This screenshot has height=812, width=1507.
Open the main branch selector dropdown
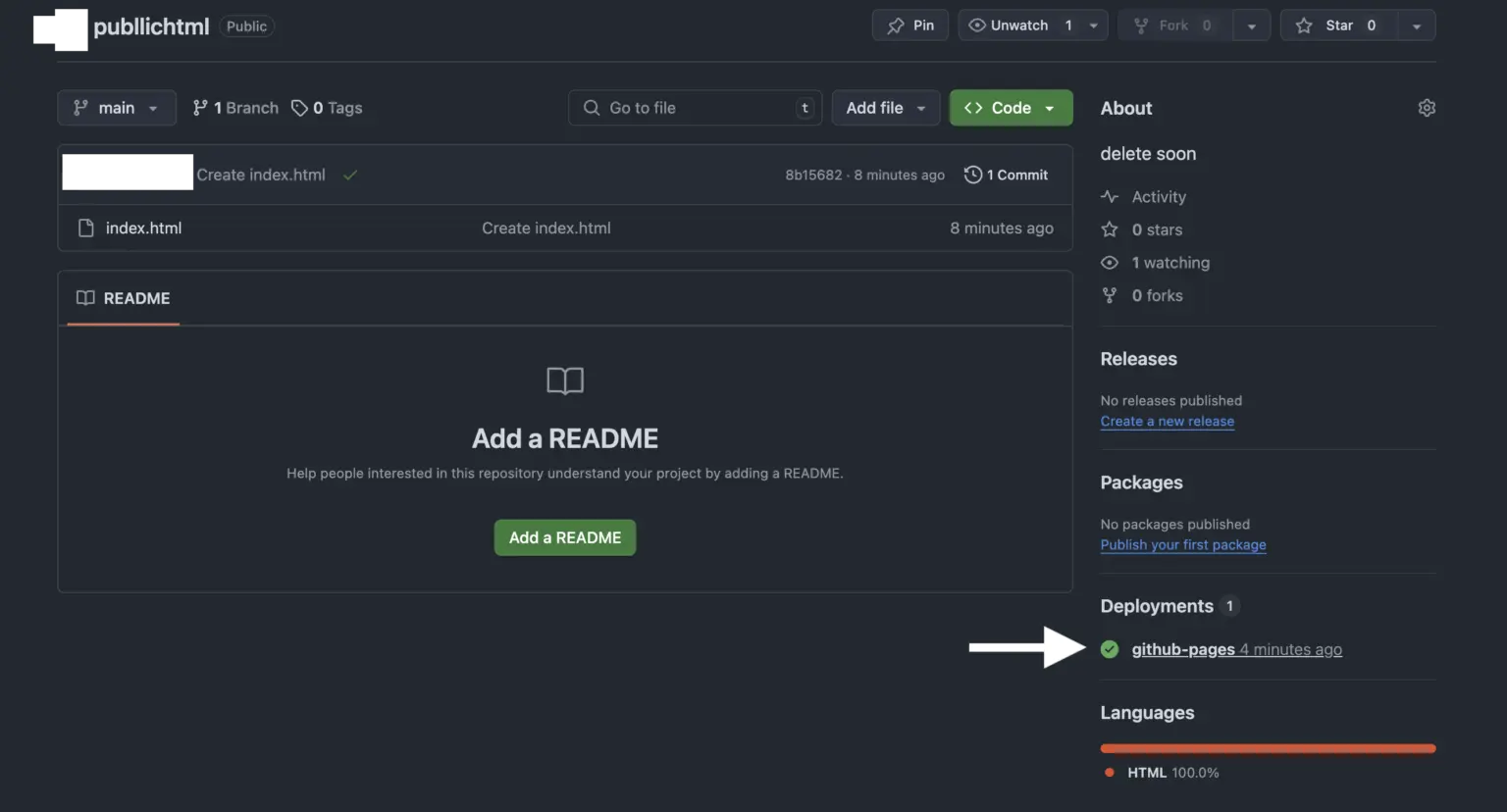click(x=116, y=107)
